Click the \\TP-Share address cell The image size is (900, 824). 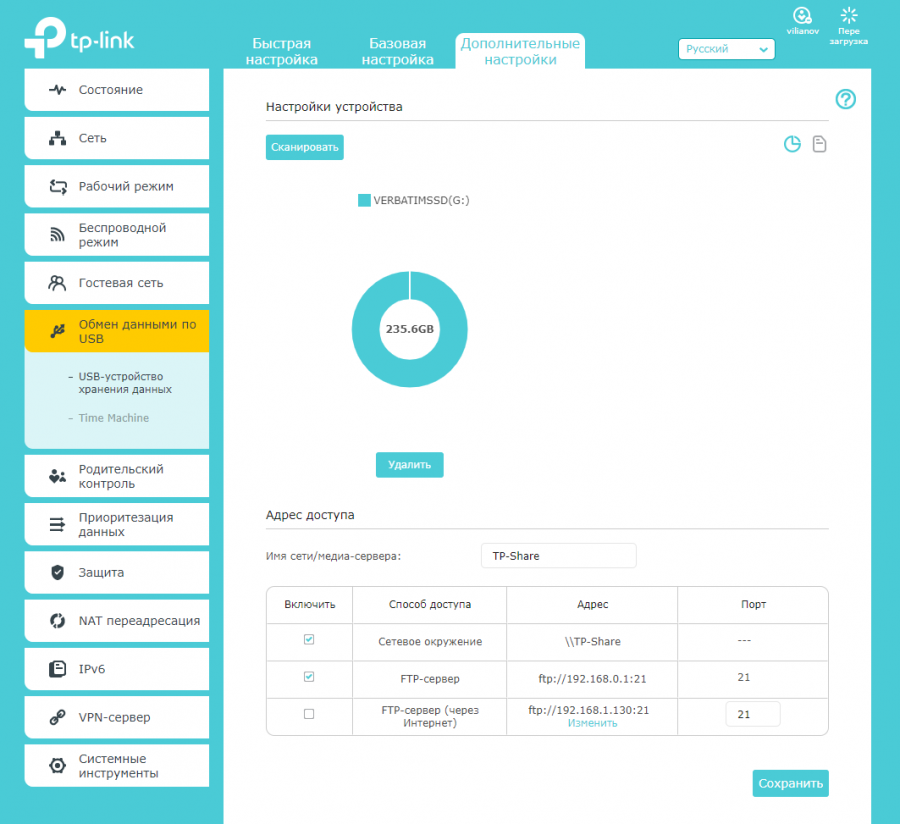[x=592, y=642]
